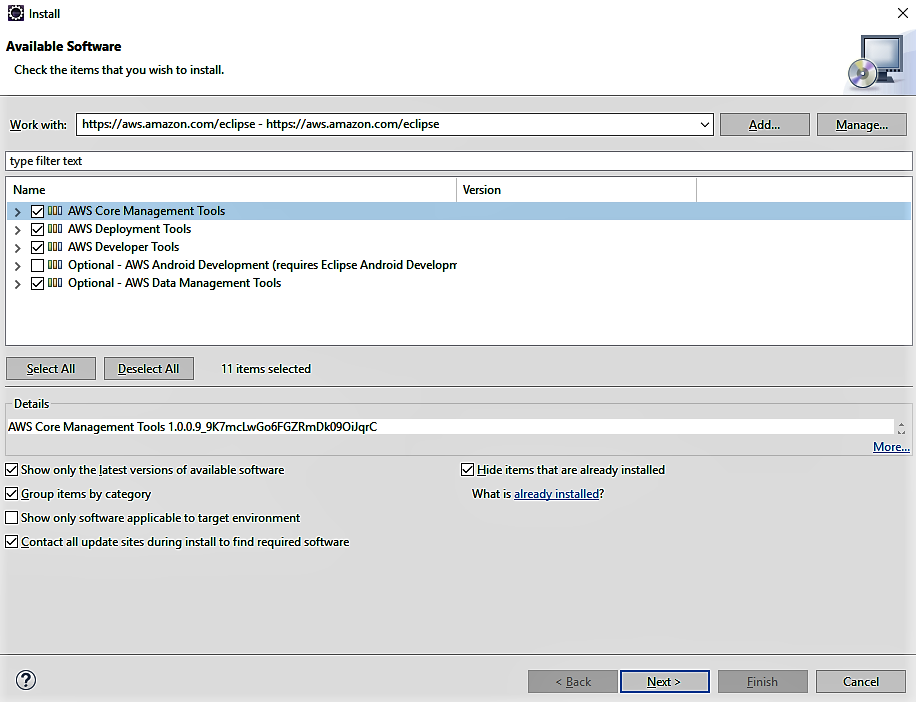Click the Details scroll up arrow

[901, 423]
